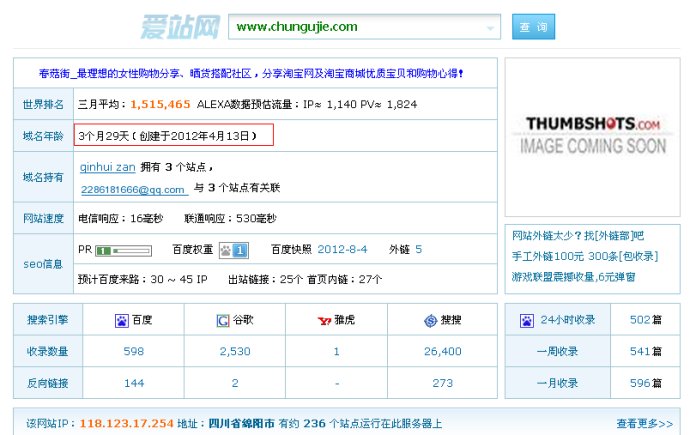Screen dimensions: 690x435
Task: Click the green PR rank bar
Action: [124, 249]
